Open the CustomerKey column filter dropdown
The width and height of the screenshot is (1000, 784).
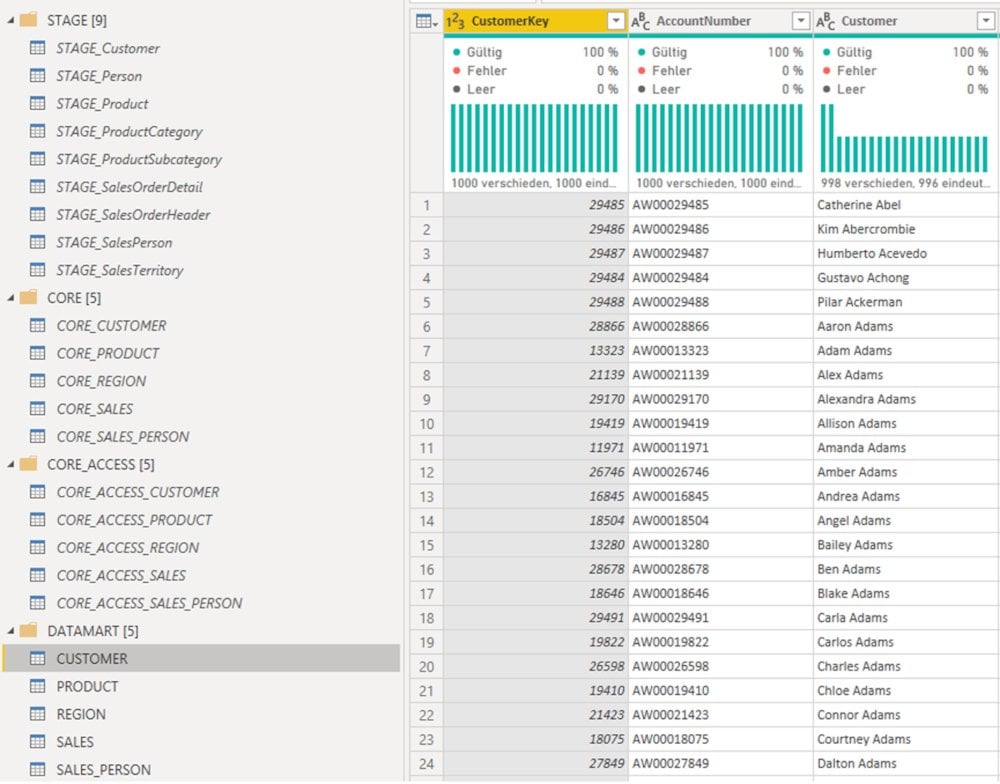click(615, 21)
